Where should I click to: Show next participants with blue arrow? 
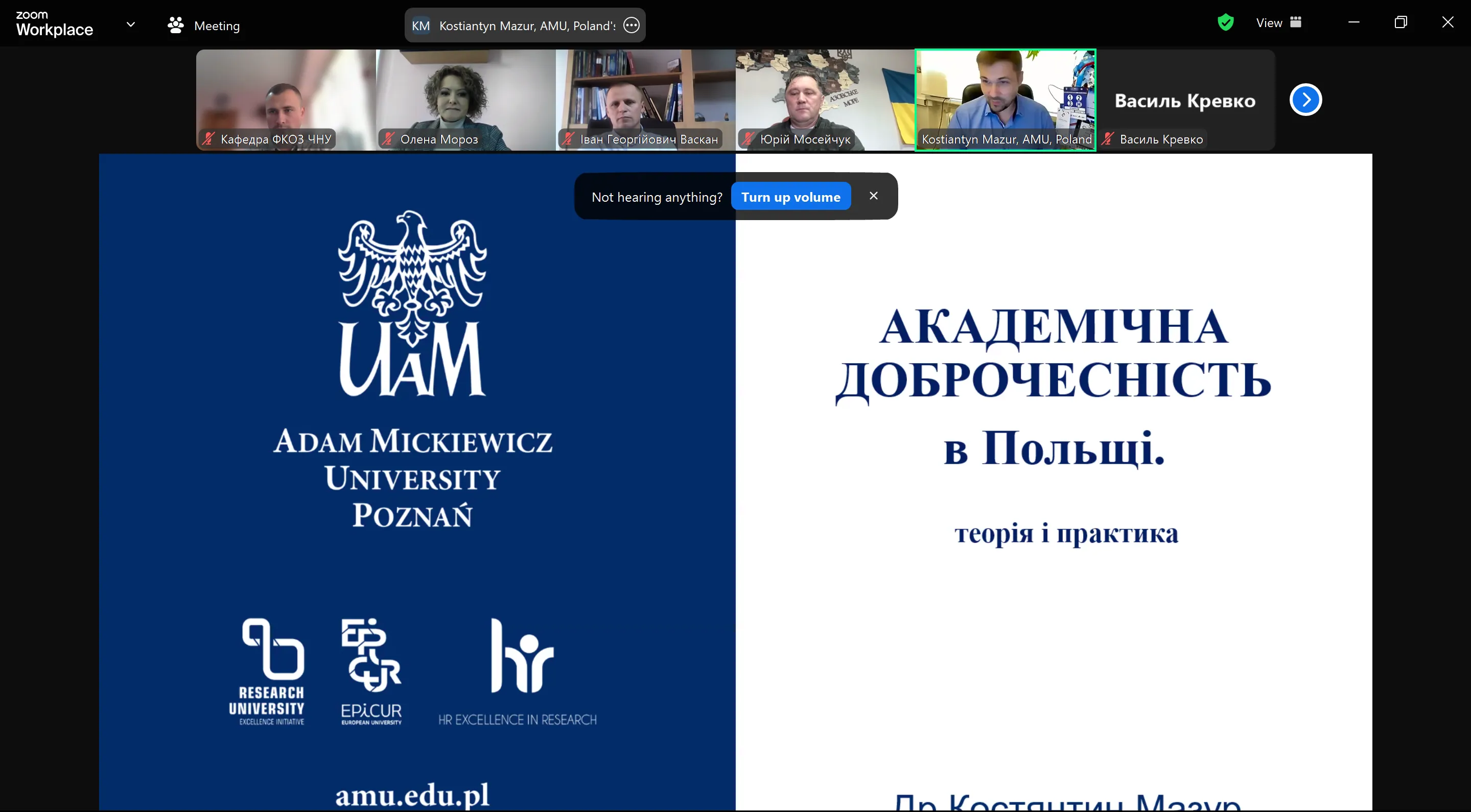[1305, 100]
